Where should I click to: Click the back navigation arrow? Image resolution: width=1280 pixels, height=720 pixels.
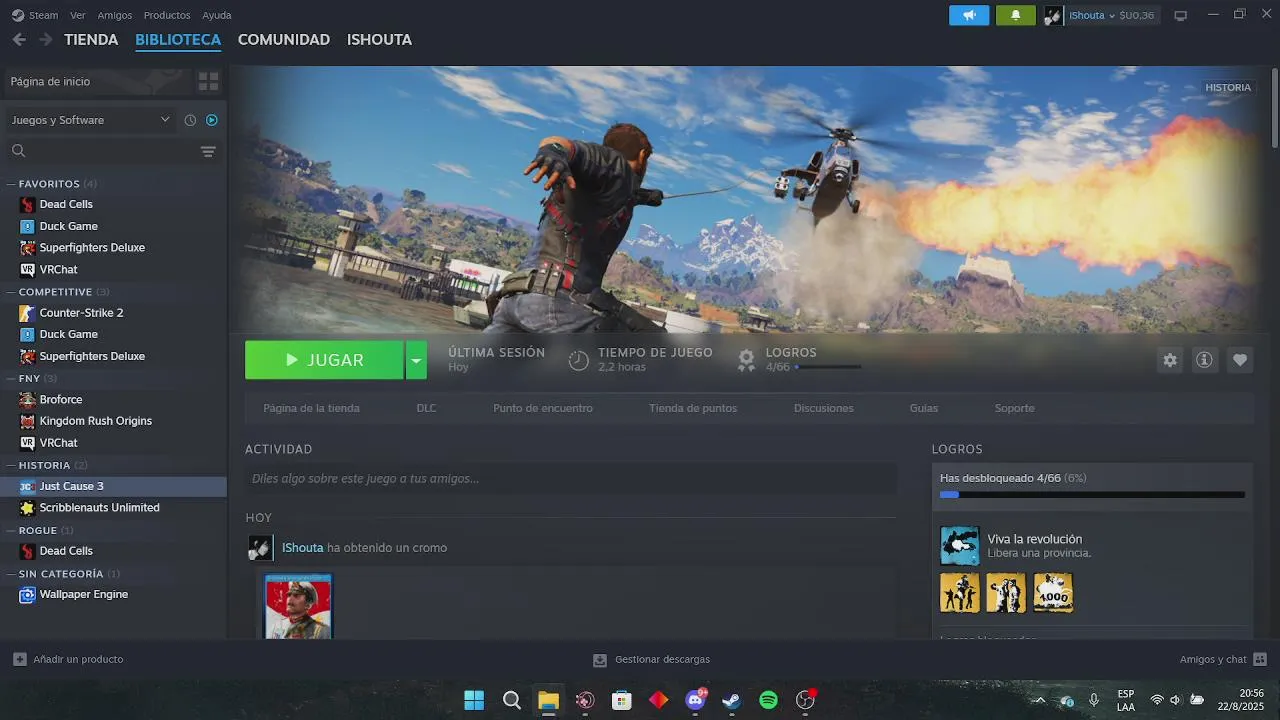[x=19, y=40]
